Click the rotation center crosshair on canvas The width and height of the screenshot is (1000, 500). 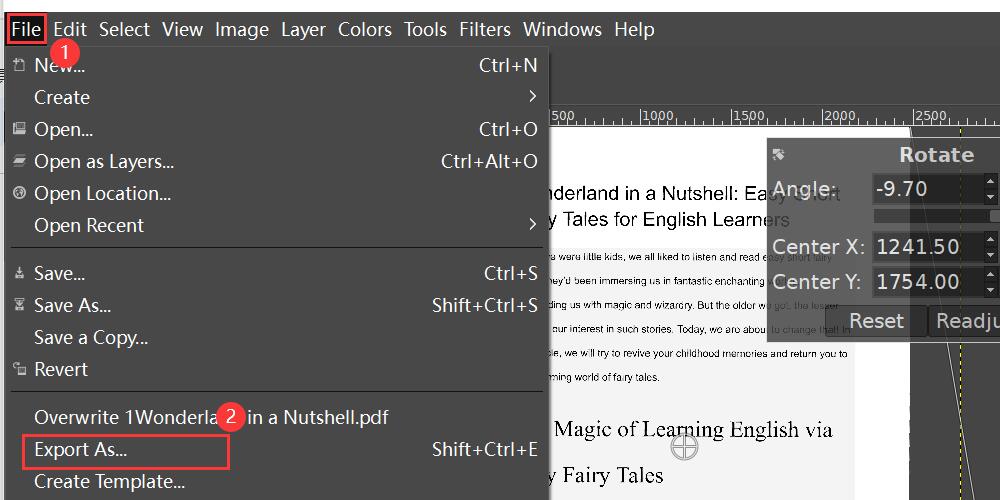point(684,446)
